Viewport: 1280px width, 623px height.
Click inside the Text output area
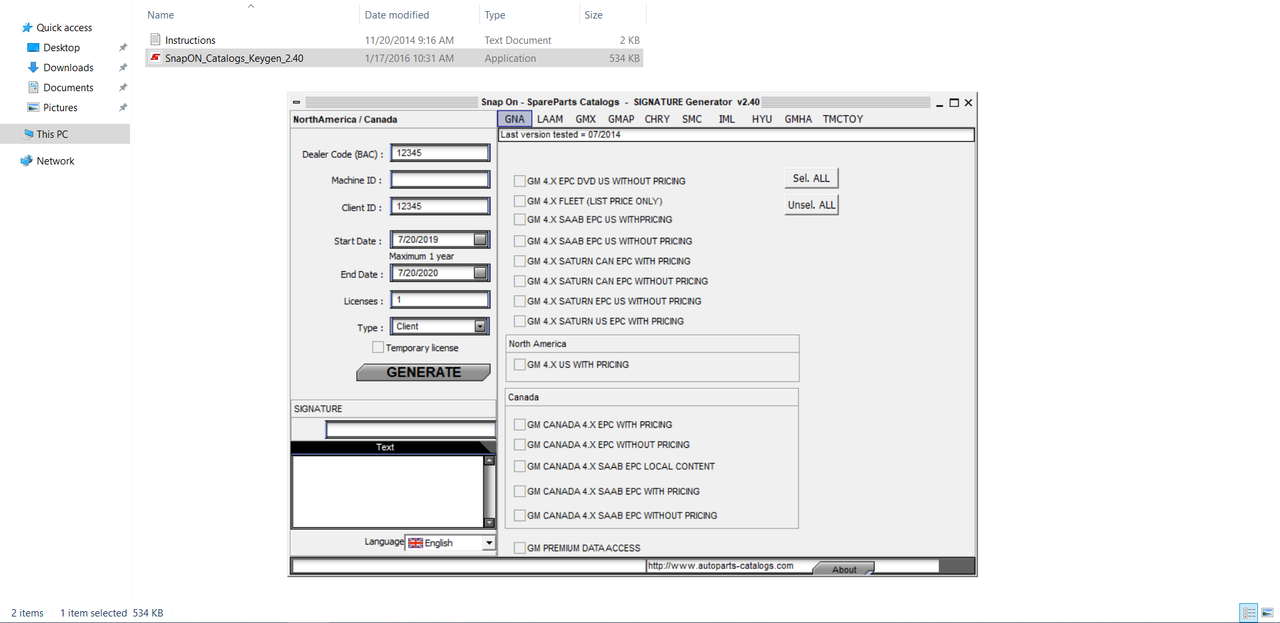387,490
